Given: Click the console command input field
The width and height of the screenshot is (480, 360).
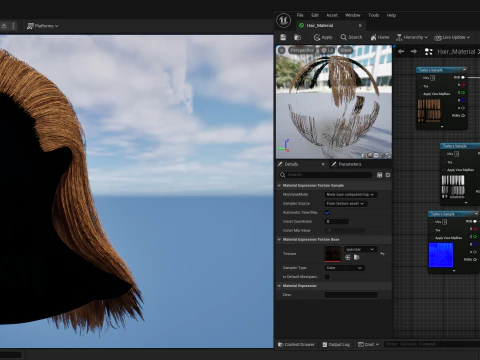Looking at the screenshot, I should point(432,344).
